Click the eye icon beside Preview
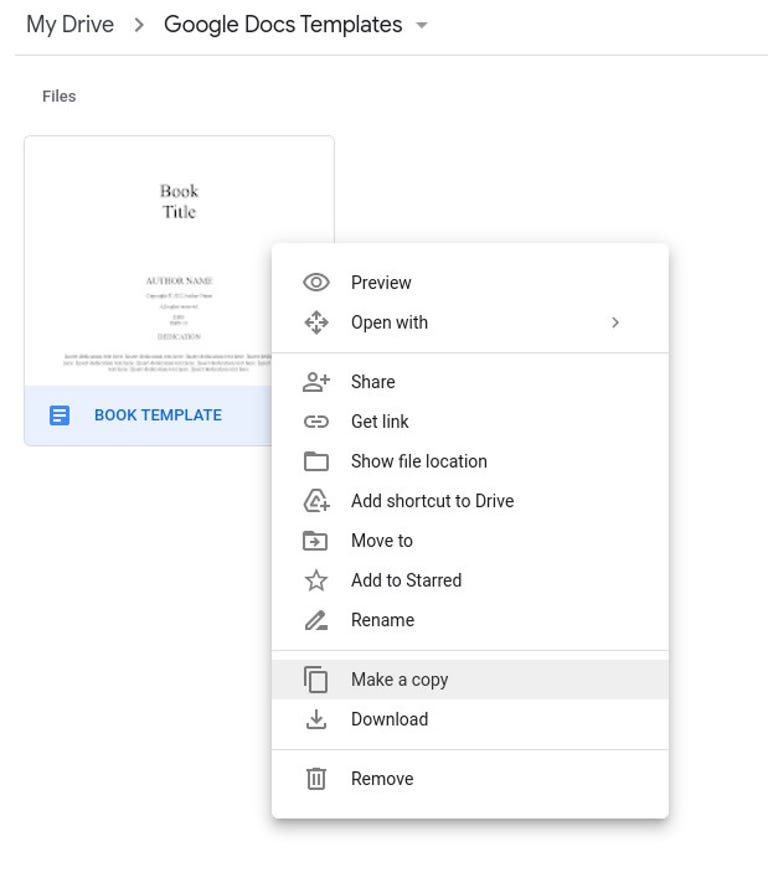This screenshot has width=768, height=883. 316,283
